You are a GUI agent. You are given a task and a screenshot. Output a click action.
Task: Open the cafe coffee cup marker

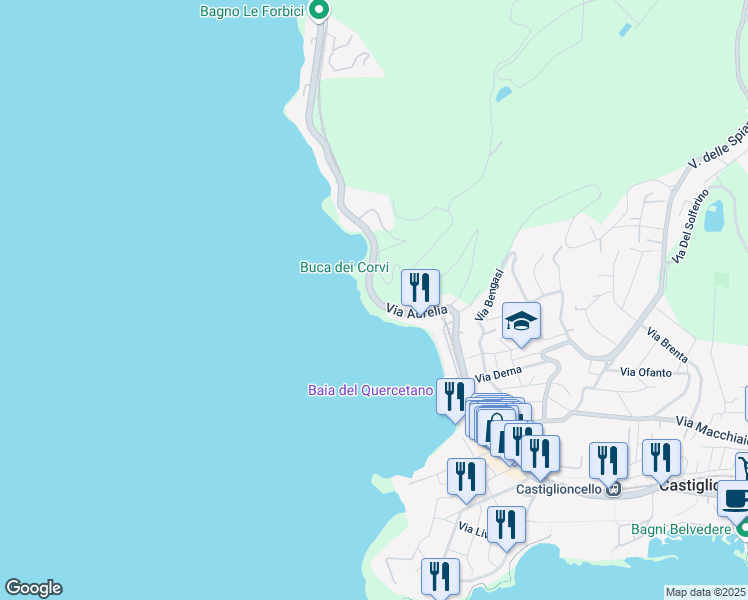tap(735, 501)
